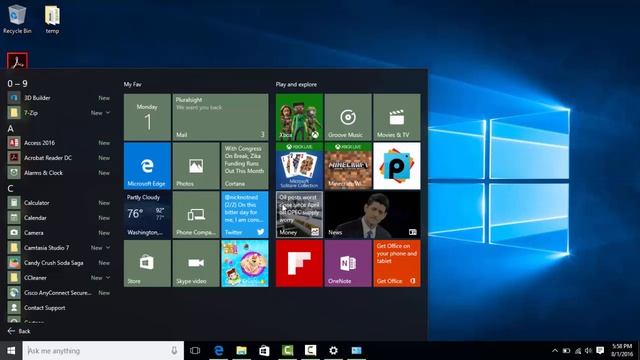Open the OneNote tile
Image resolution: width=640 pixels, height=360 pixels.
pyautogui.click(x=348, y=263)
